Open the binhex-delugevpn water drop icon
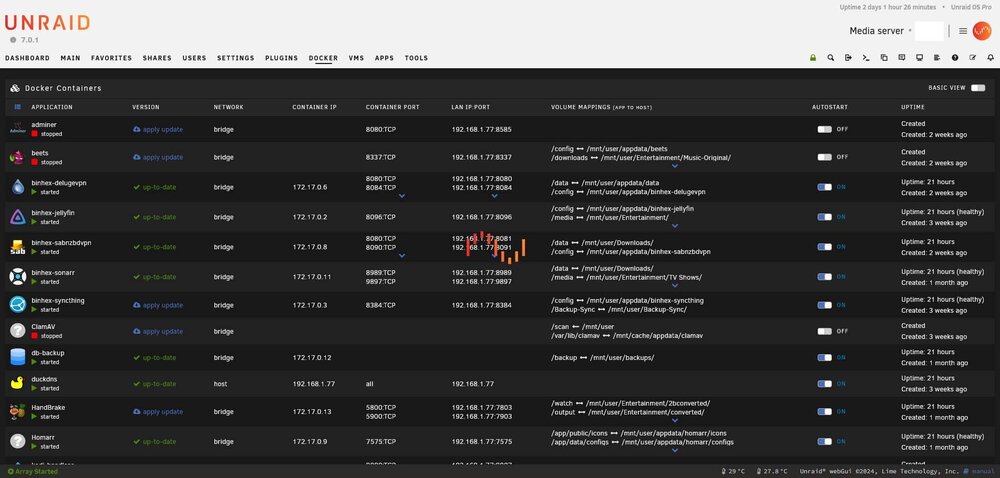Screen dimensions: 1000x478 tap(17, 187)
